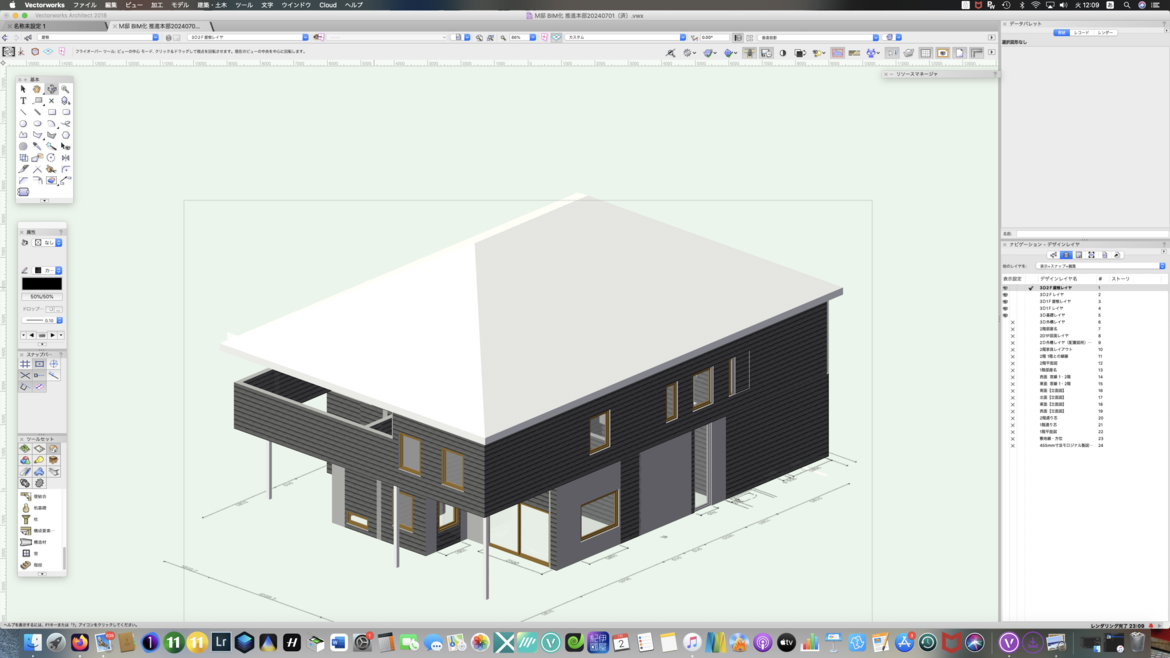Switch to the レコード tab in the Data palette
The image size is (1170, 658).
[x=1082, y=33]
